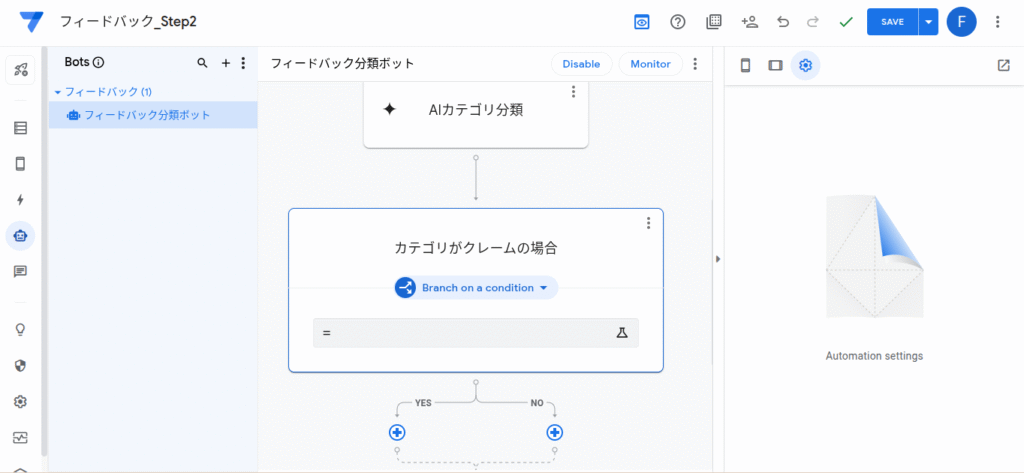The width and height of the screenshot is (1024, 473).
Task: Open the Views phone icon in sidebar
Action: point(20,164)
